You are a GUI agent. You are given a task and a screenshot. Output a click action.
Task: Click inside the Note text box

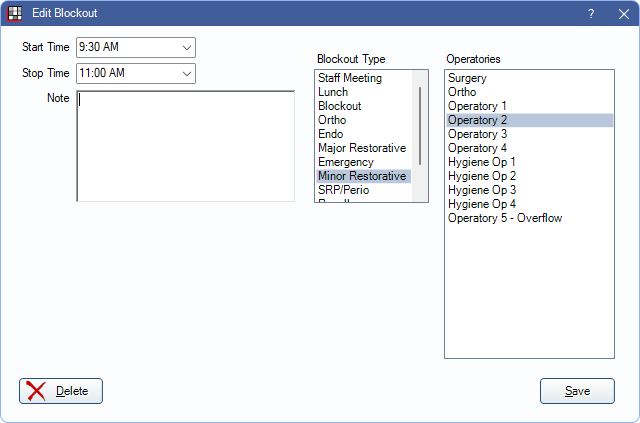(185, 145)
